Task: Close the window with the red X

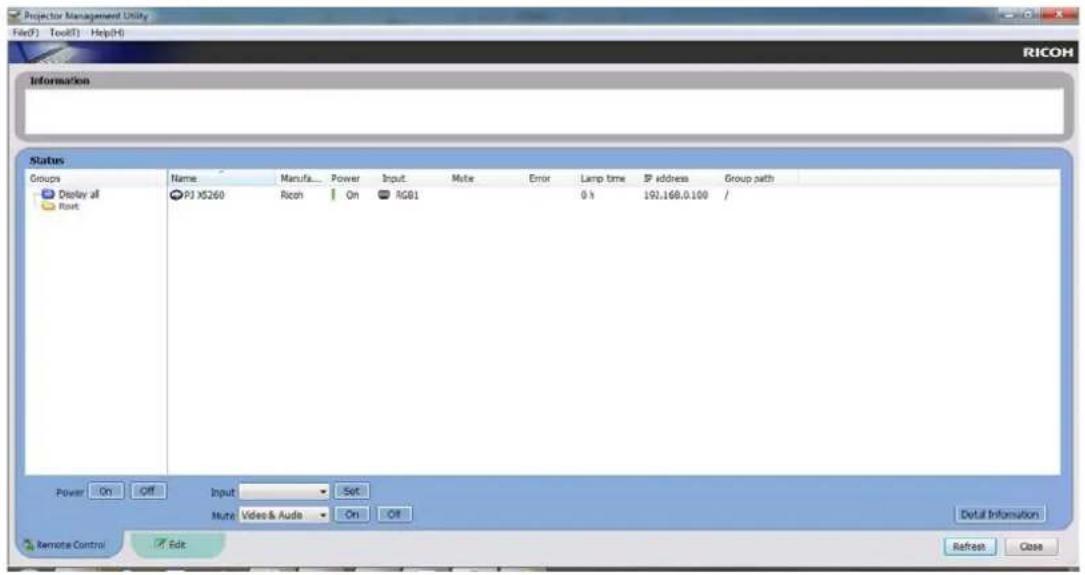Action: (1059, 15)
